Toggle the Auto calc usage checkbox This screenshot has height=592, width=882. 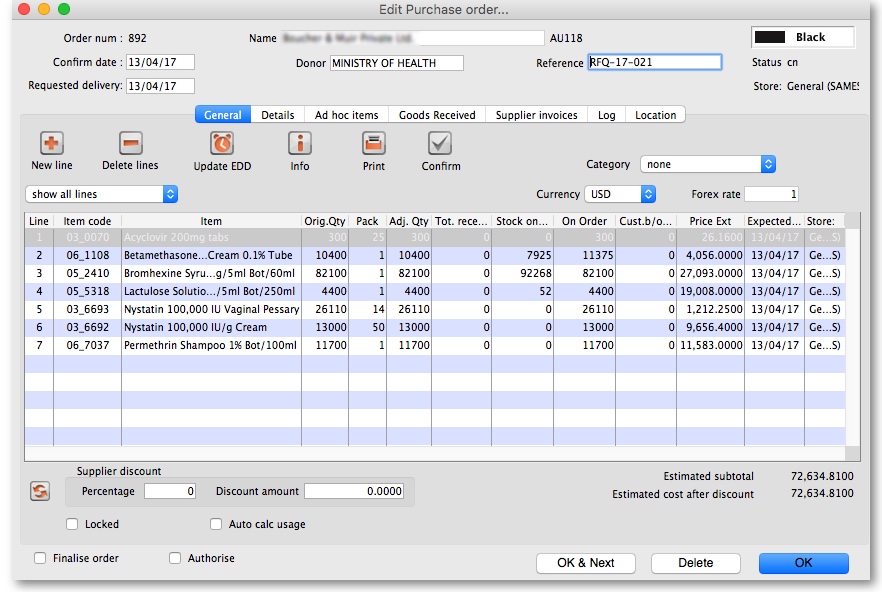point(216,524)
